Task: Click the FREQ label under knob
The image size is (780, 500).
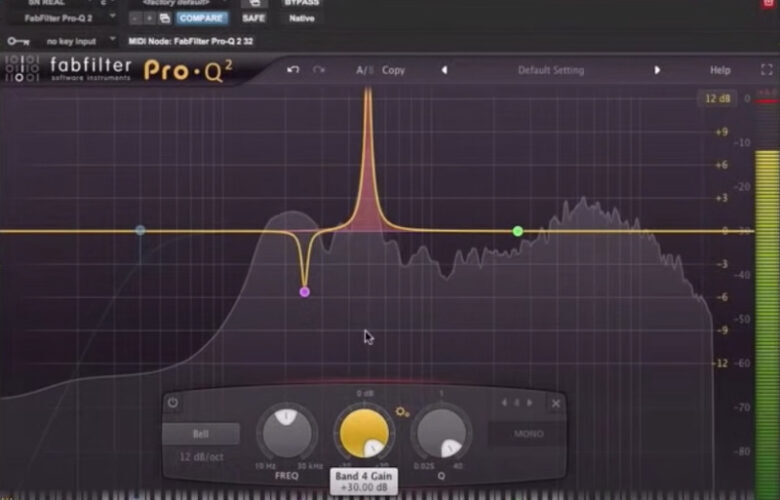Action: coord(287,476)
